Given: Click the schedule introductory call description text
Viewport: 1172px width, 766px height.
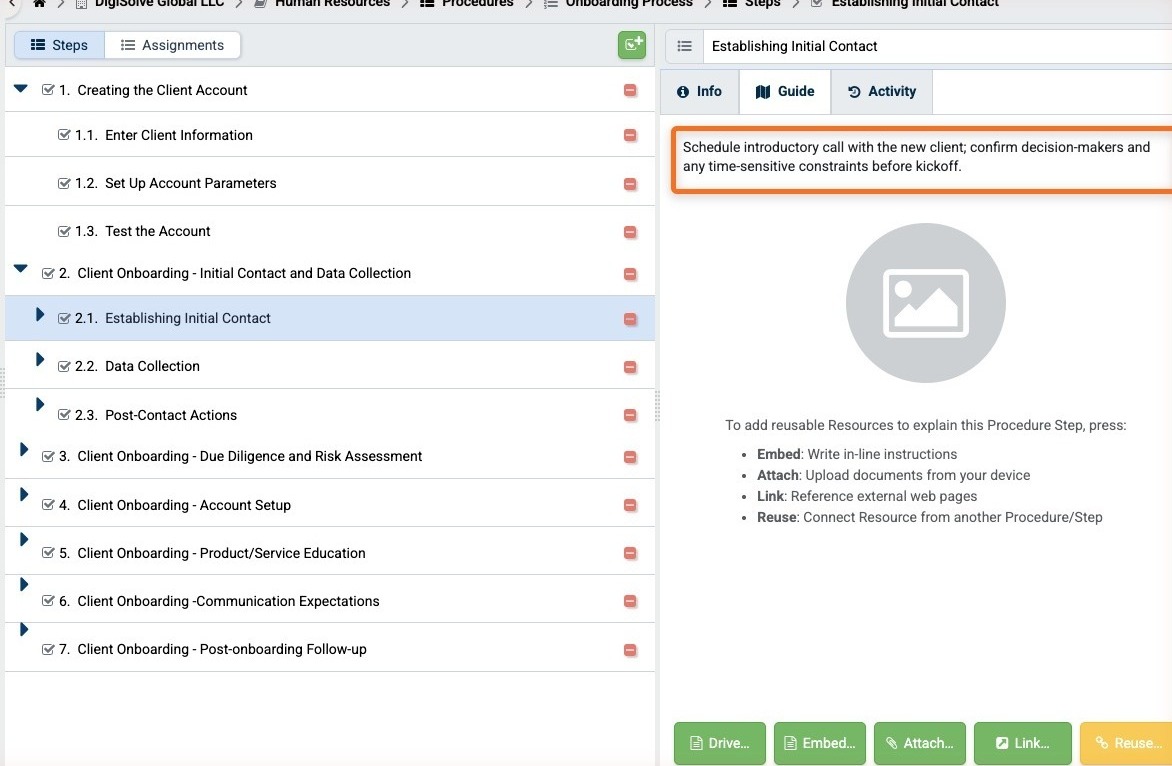Looking at the screenshot, I should pos(916,156).
